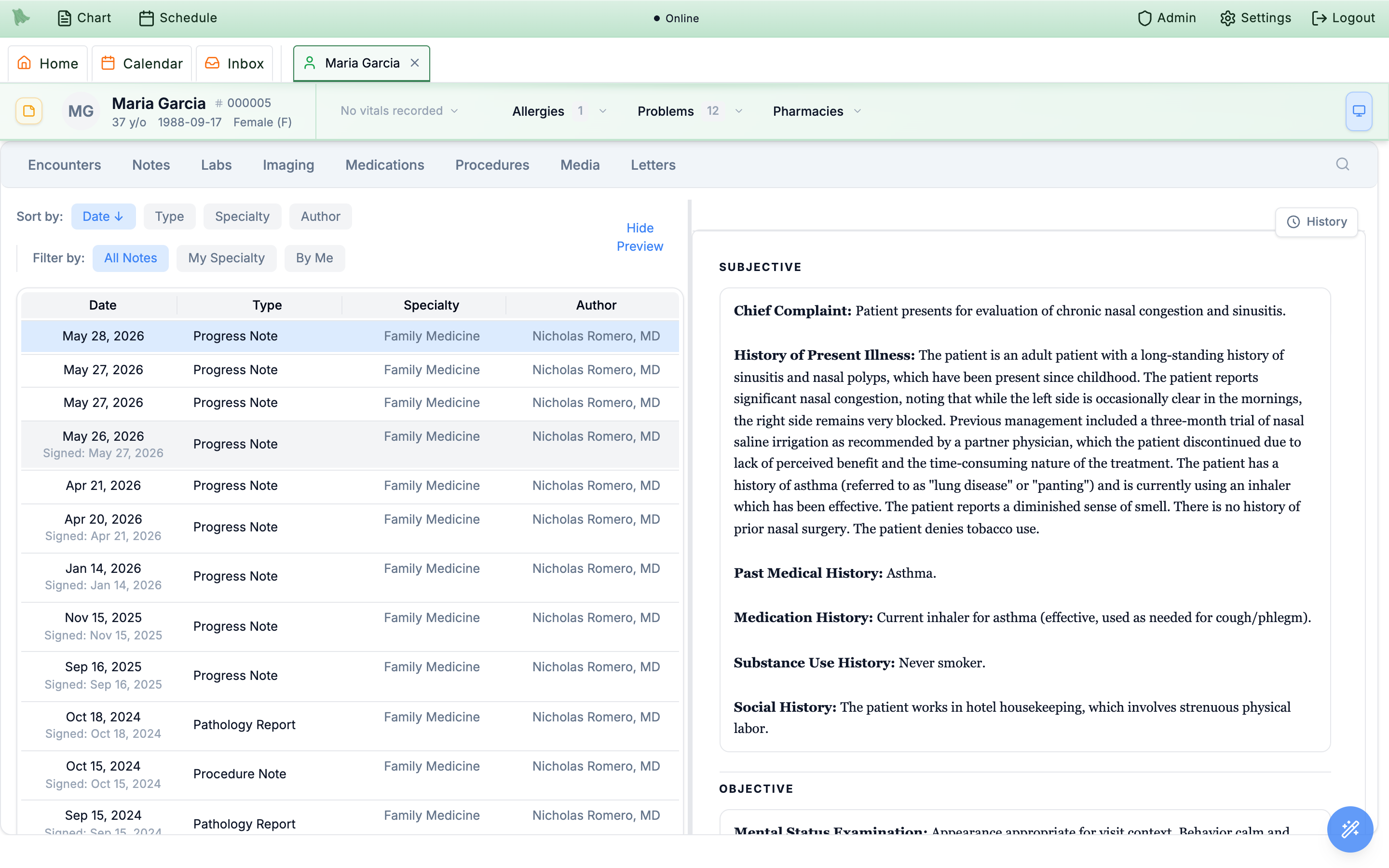This screenshot has width=1389, height=868.
Task: Click the Admin shield icon
Action: click(x=1144, y=18)
